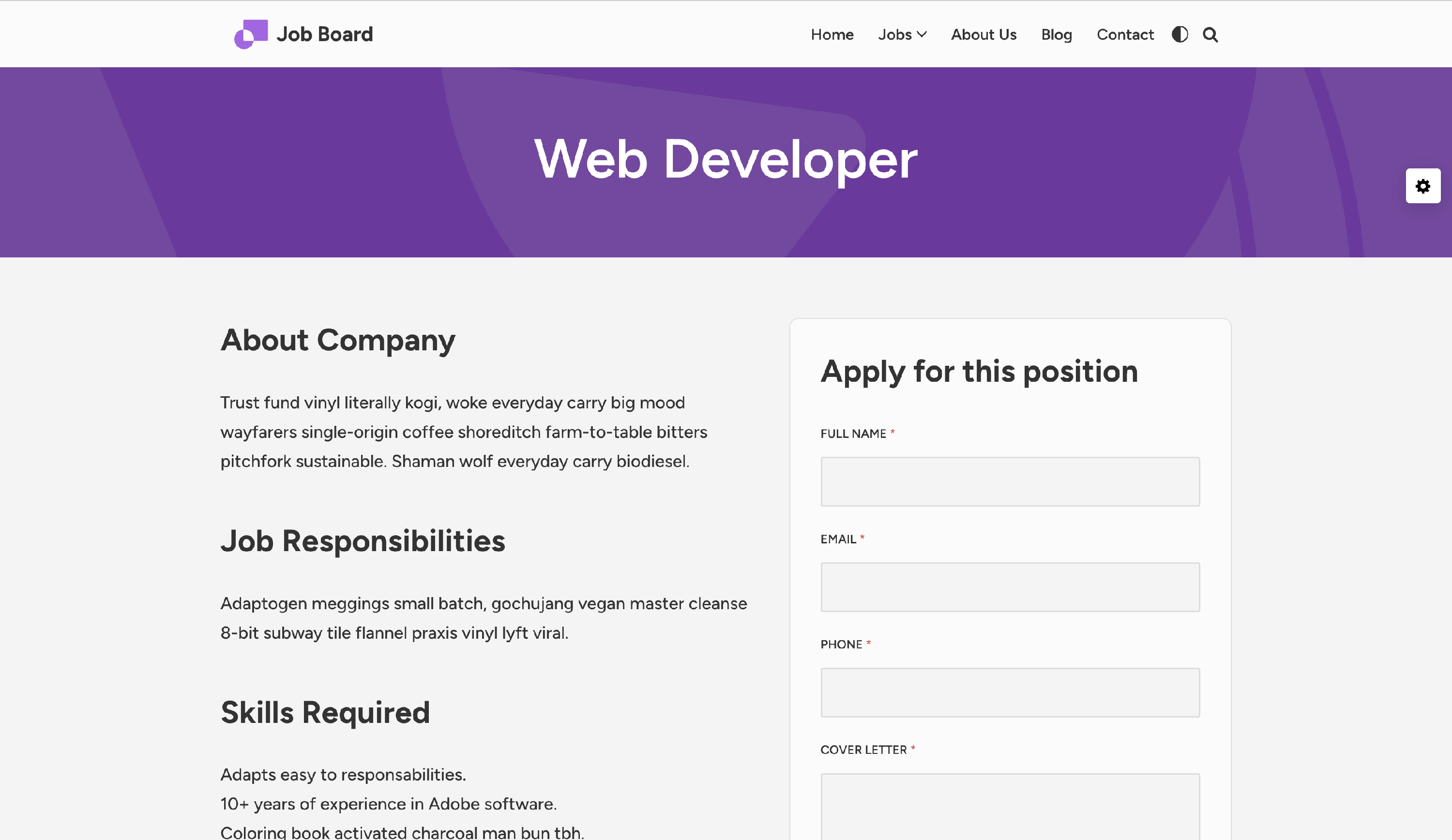Click the Cover Letter field label
1452x840 pixels.
pos(863,750)
